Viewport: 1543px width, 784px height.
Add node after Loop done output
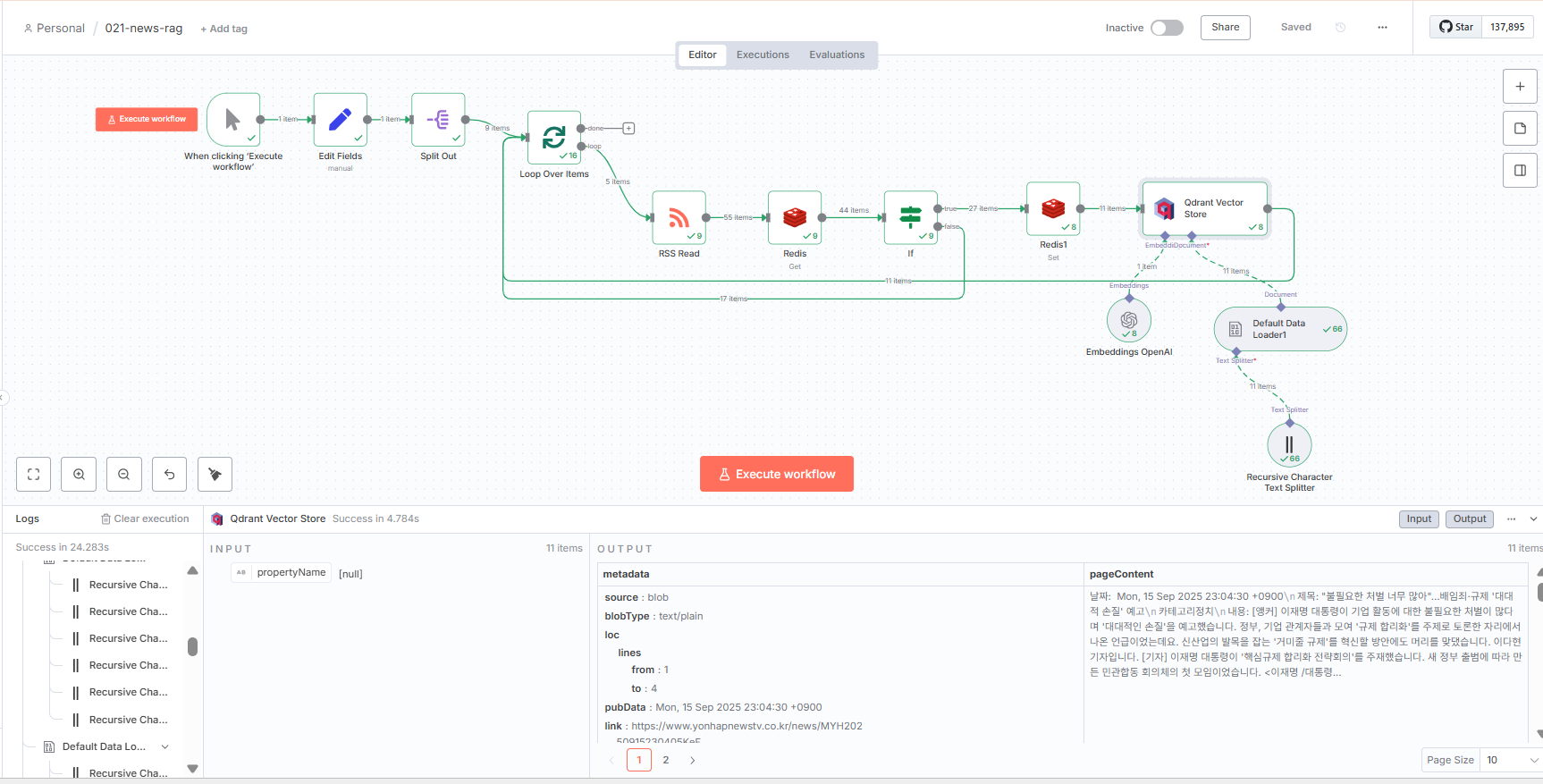tap(628, 128)
